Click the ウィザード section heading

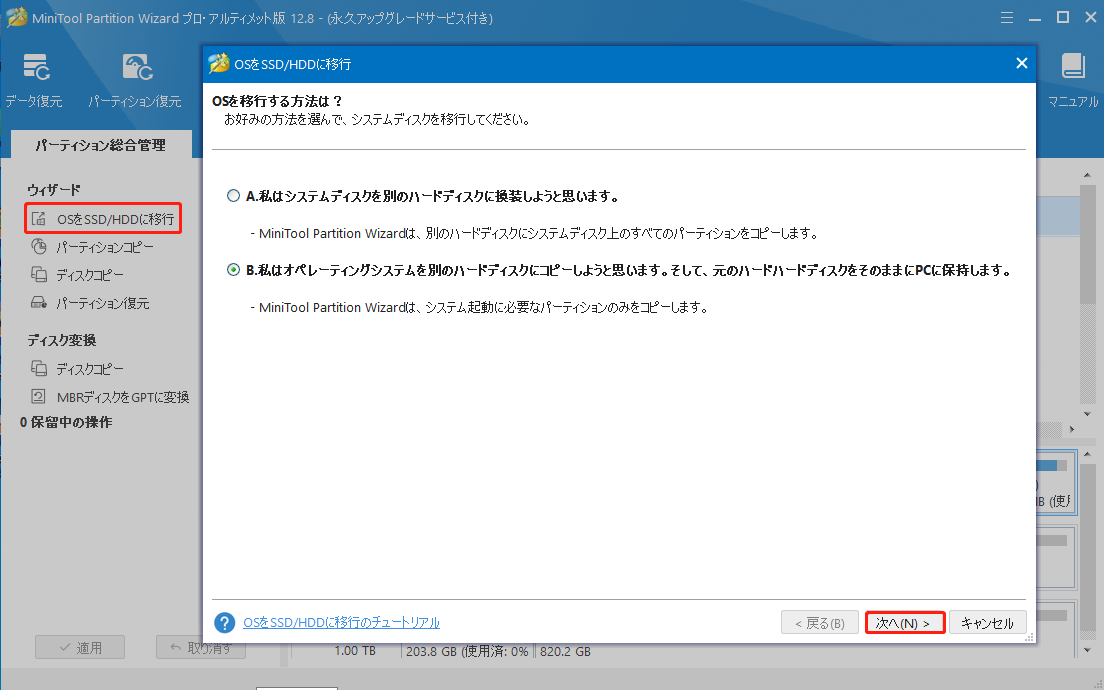(x=54, y=189)
